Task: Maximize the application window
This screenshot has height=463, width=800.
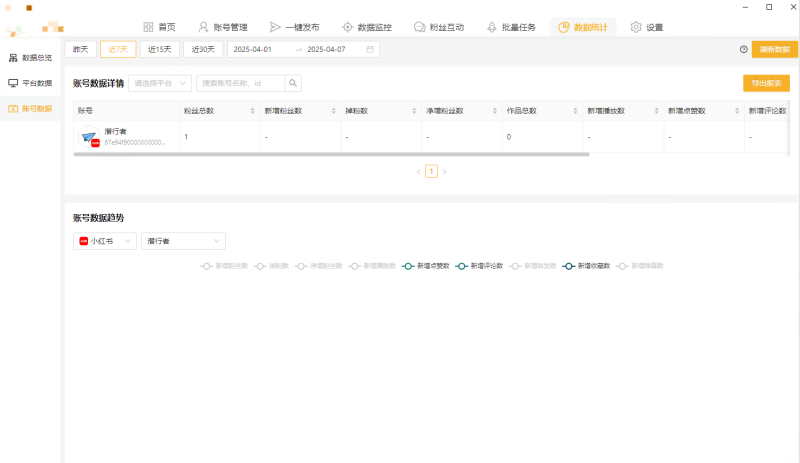Action: pos(769,7)
